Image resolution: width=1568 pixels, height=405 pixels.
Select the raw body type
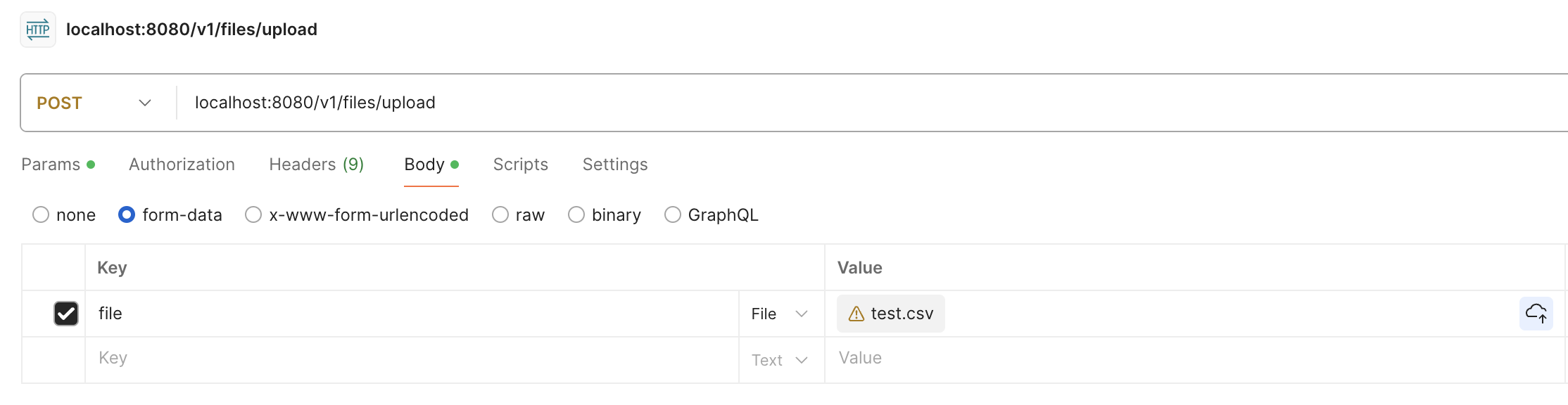click(x=500, y=214)
